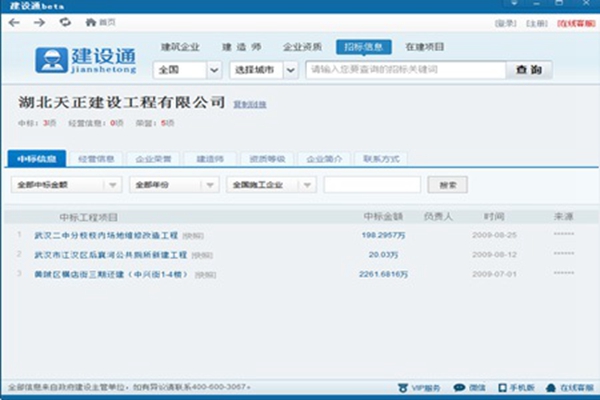Open the 武汉市江汉区 project link in row 2
The image size is (600, 400).
point(111,255)
